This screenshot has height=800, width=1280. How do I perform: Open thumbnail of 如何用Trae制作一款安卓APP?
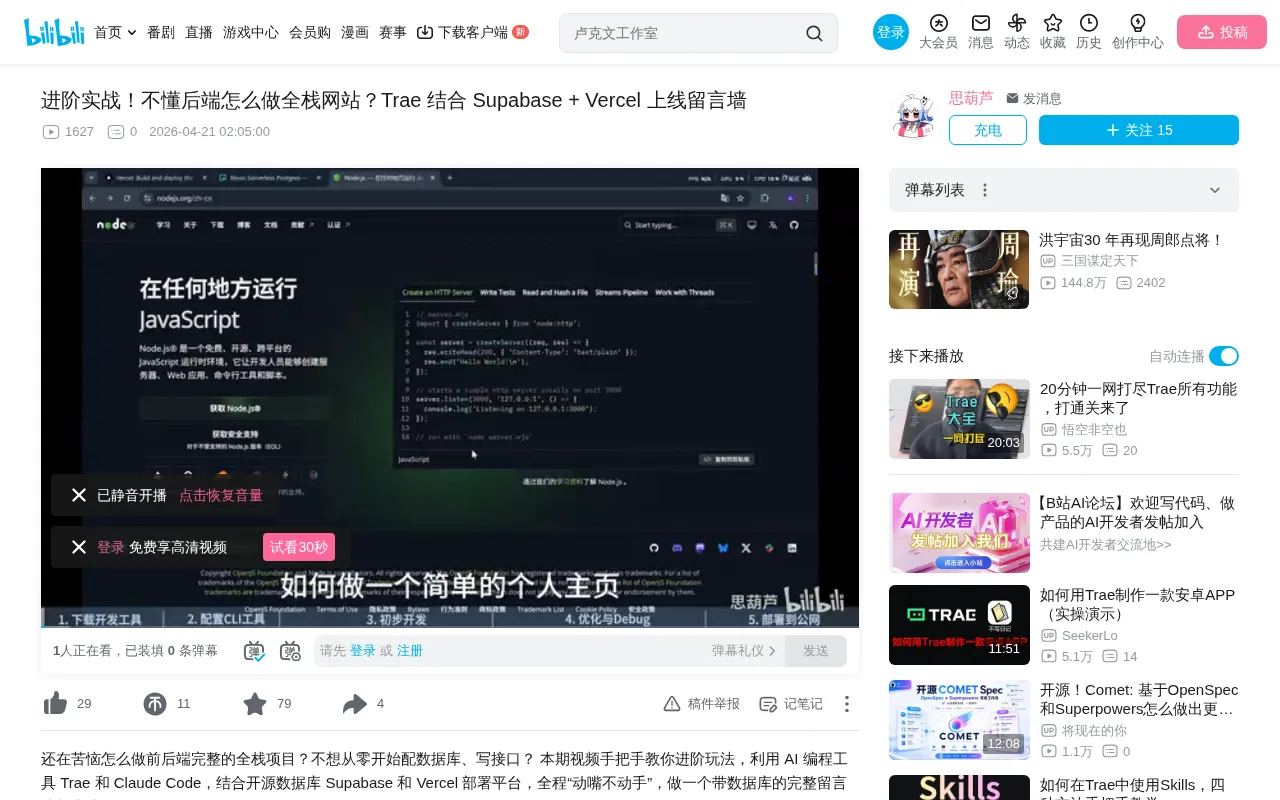pyautogui.click(x=959, y=625)
